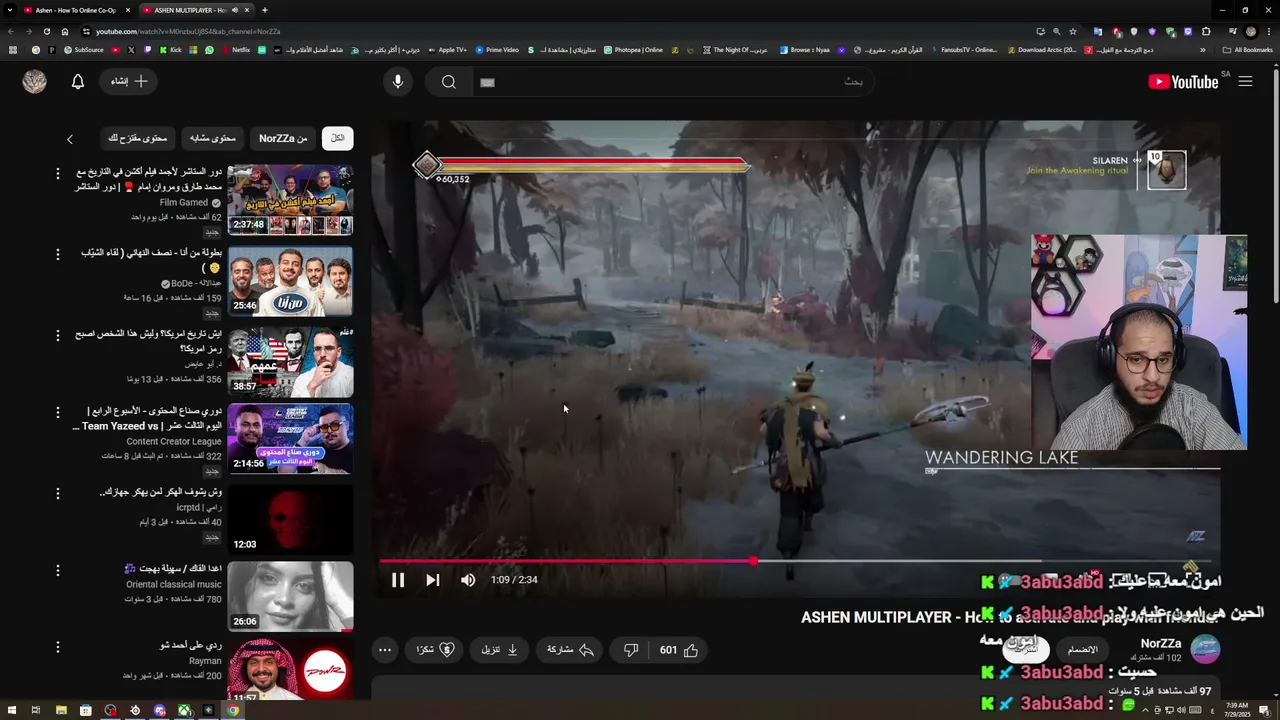Open the NorZZa channel name link
This screenshot has width=1280, height=720.
coord(1161,644)
